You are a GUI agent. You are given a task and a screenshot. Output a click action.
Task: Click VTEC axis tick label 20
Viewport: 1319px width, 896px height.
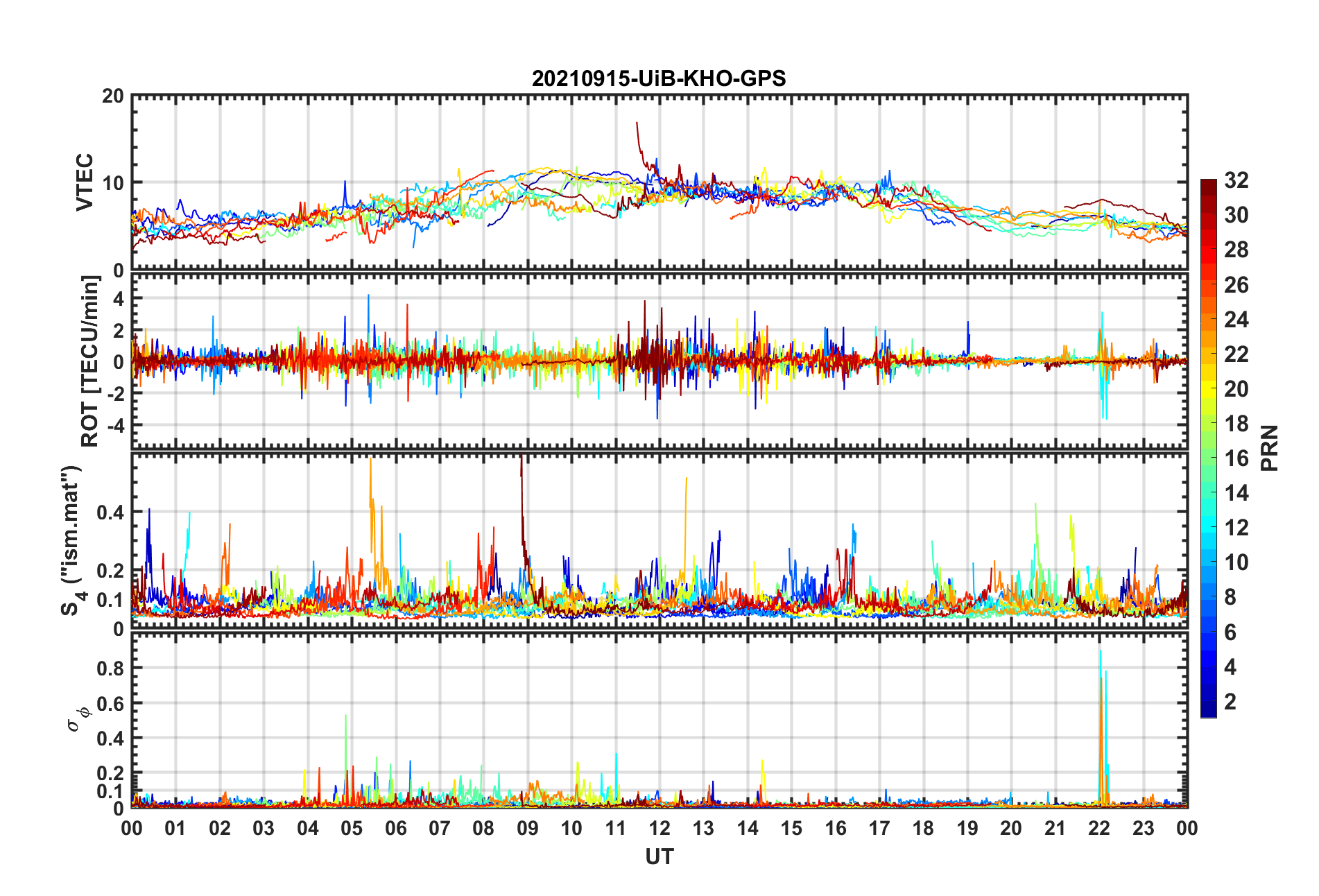pyautogui.click(x=113, y=96)
